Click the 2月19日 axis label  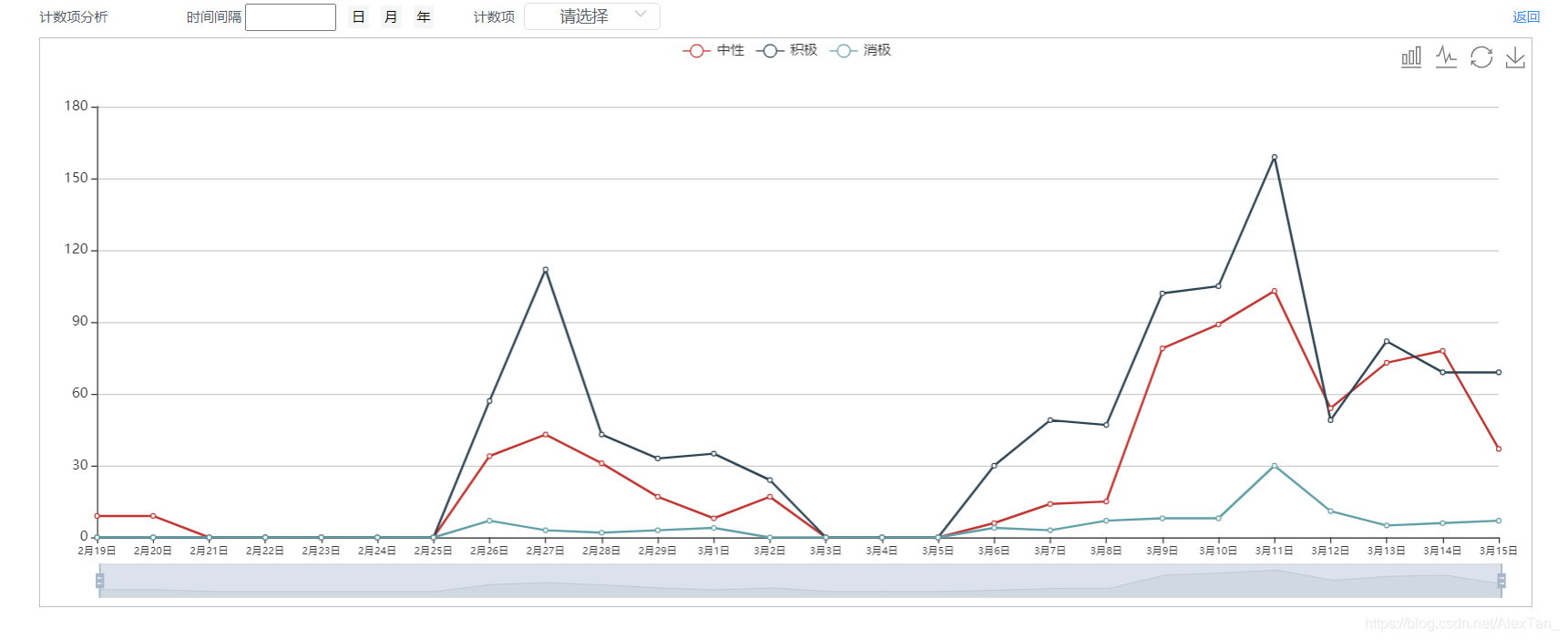[97, 551]
